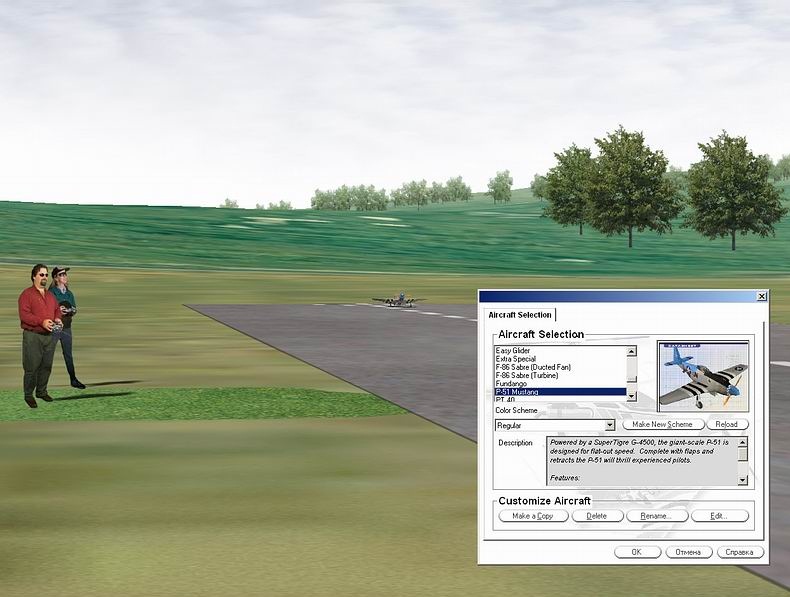
Task: Confirm selection with OK button
Action: pyautogui.click(x=637, y=552)
